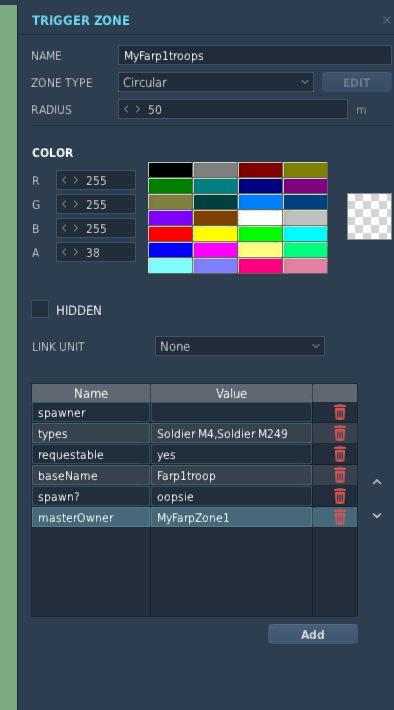Pick the cyan color swatch
This screenshot has width=394, height=710.
click(x=305, y=234)
